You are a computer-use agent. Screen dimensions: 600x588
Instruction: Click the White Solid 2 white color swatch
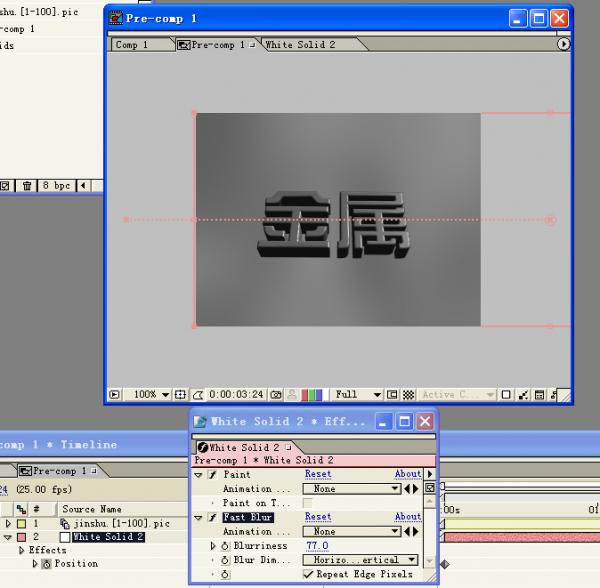click(65, 538)
